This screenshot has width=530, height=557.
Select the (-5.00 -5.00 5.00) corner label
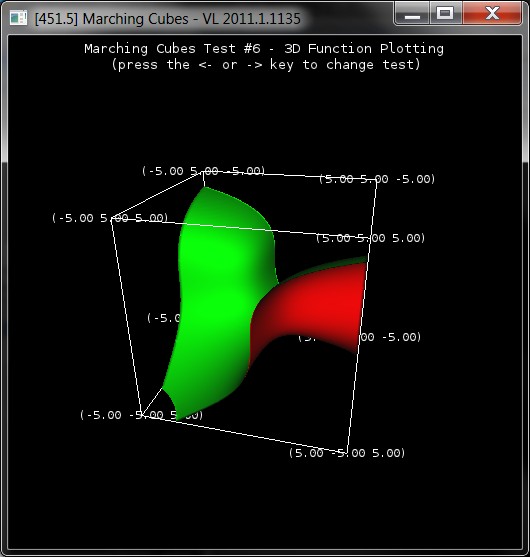[142, 415]
